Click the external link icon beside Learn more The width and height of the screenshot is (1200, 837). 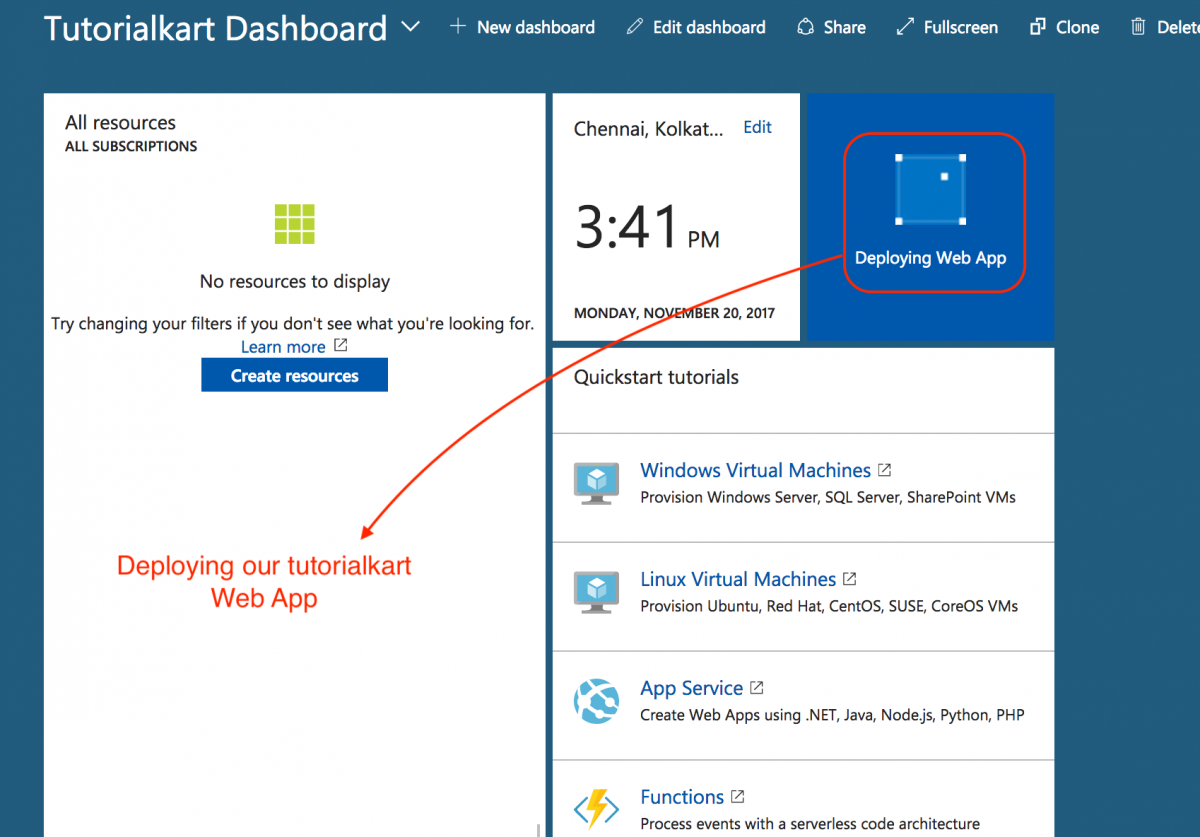(x=340, y=346)
